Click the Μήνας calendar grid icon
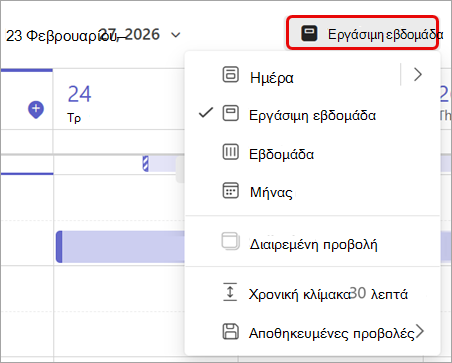The image size is (452, 363). coord(230,190)
